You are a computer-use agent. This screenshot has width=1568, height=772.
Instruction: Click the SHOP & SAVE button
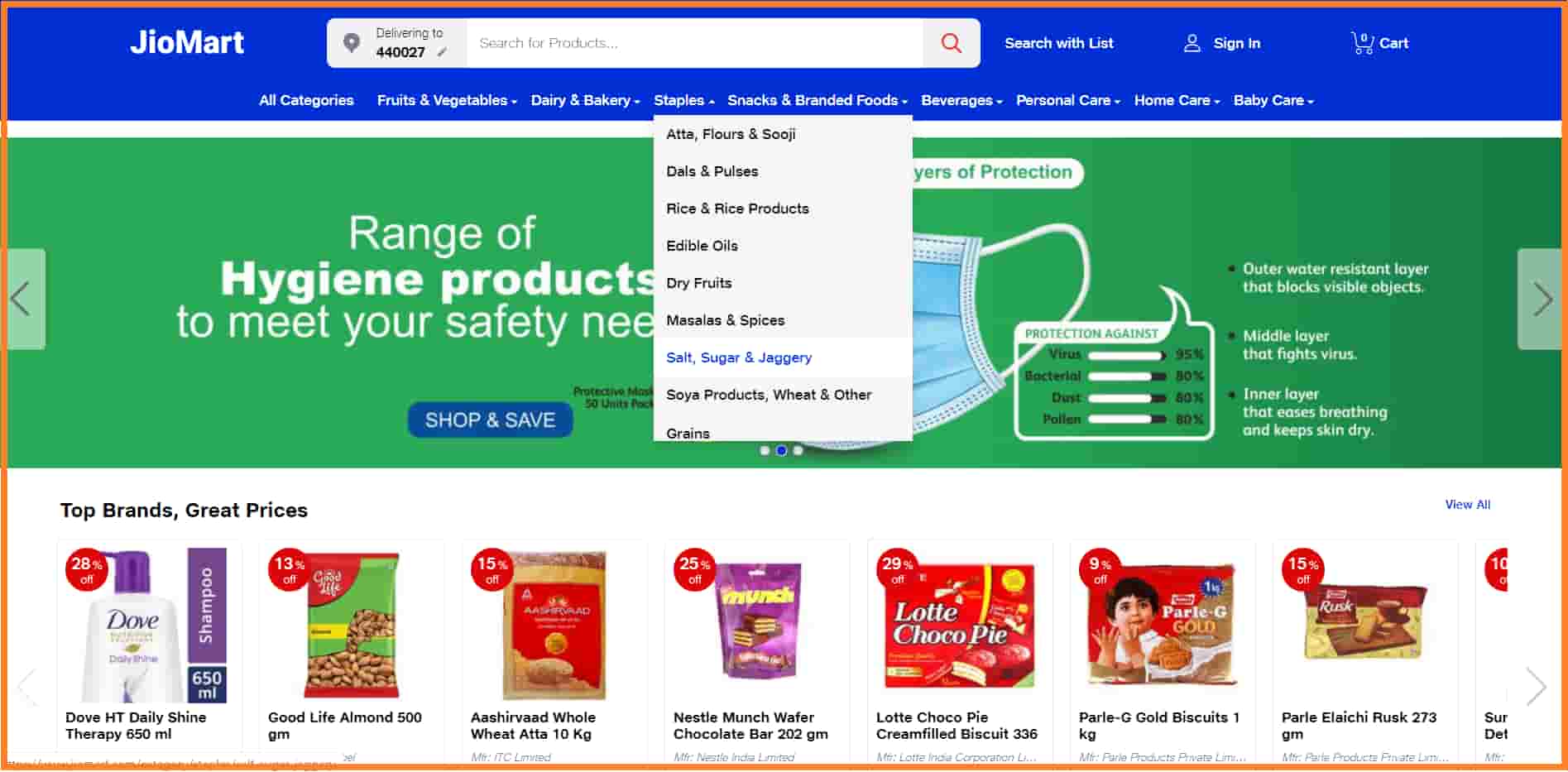click(x=490, y=420)
